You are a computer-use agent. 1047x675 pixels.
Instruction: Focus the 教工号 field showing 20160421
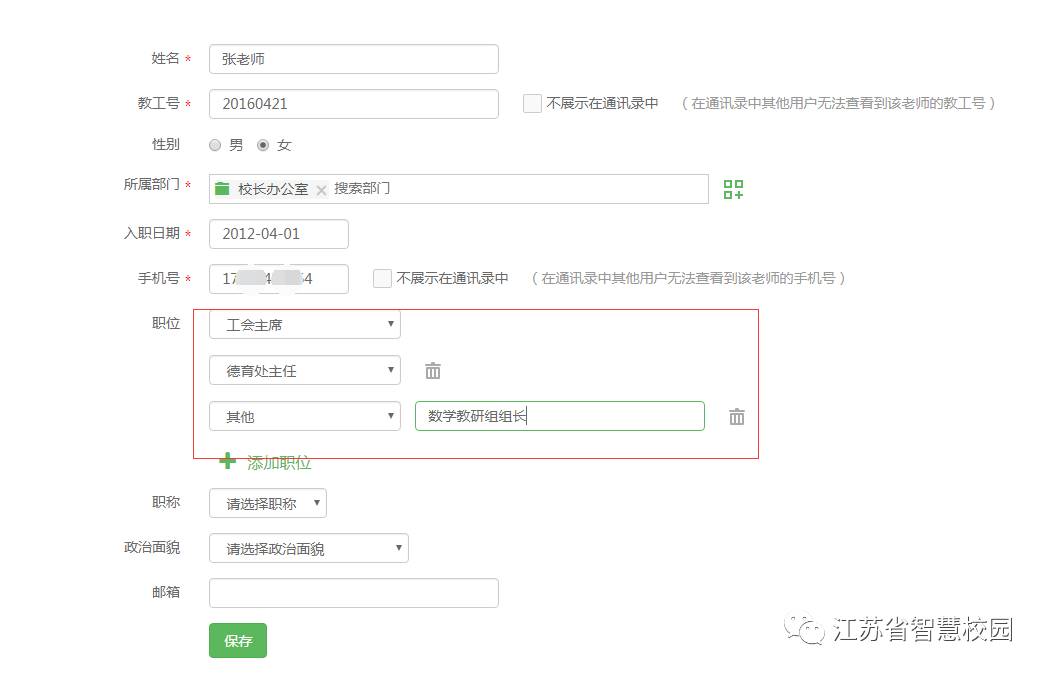pyautogui.click(x=354, y=103)
